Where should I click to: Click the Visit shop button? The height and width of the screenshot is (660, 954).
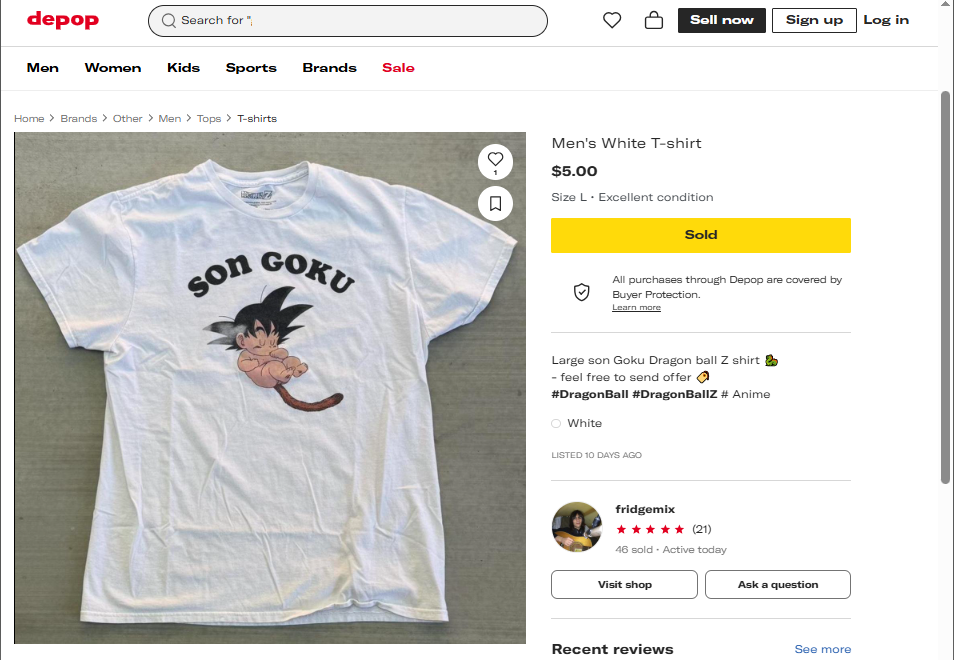coord(624,584)
